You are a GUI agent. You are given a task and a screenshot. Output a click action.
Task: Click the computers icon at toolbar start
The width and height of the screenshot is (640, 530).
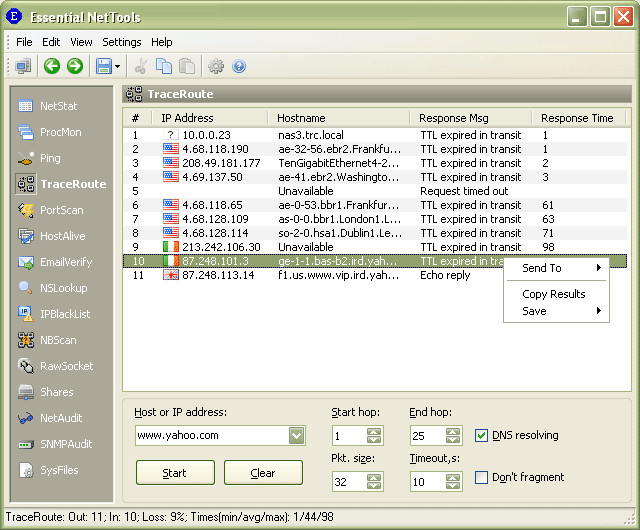tap(23, 66)
